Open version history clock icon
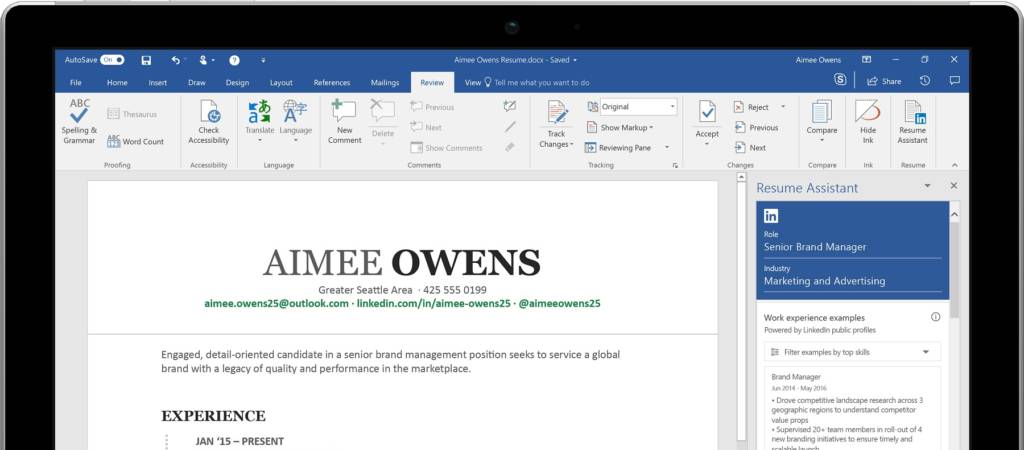 click(925, 80)
